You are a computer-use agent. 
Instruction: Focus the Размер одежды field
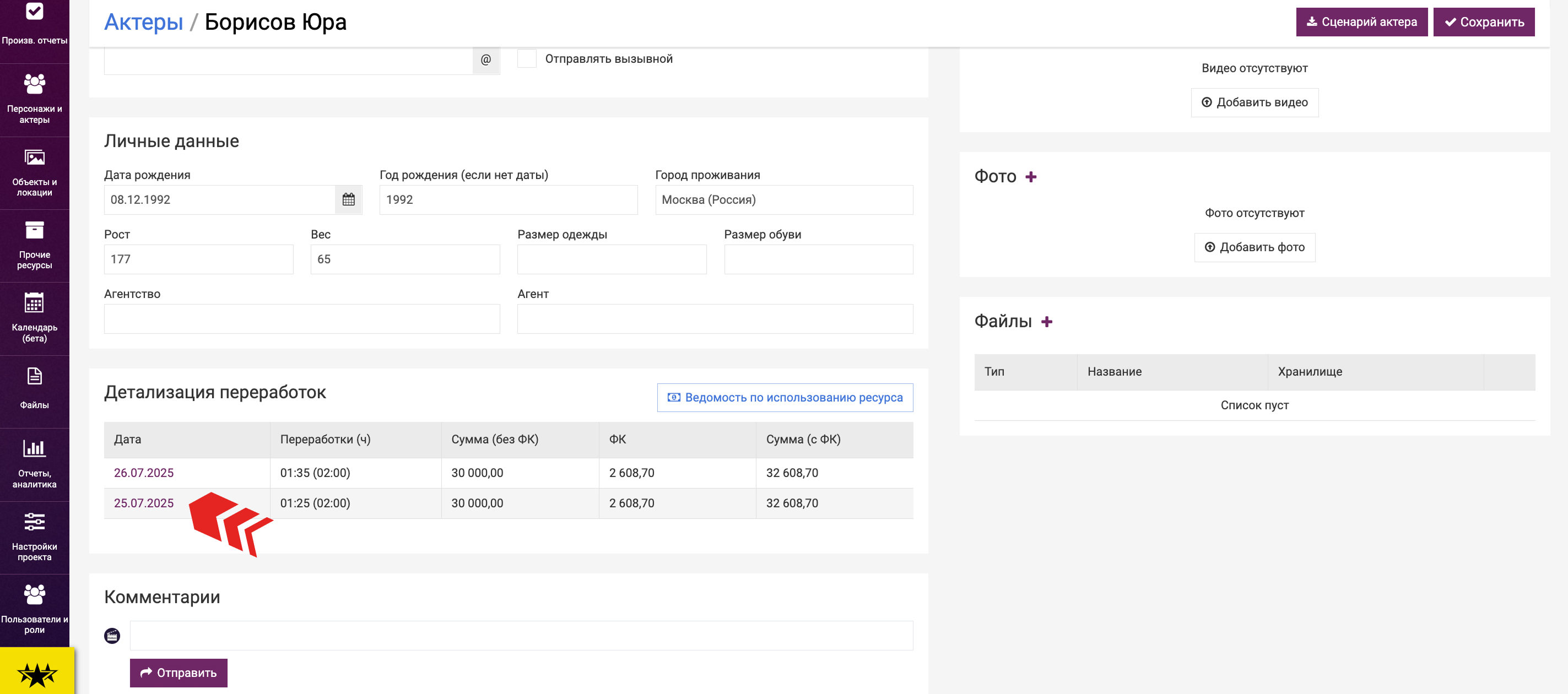pyautogui.click(x=612, y=259)
